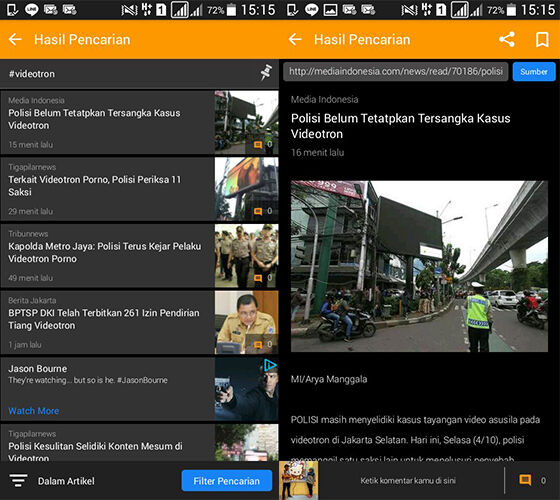Viewport: 560px width, 500px height.
Task: Tap the battery icon in right status bar
Action: (x=511, y=10)
